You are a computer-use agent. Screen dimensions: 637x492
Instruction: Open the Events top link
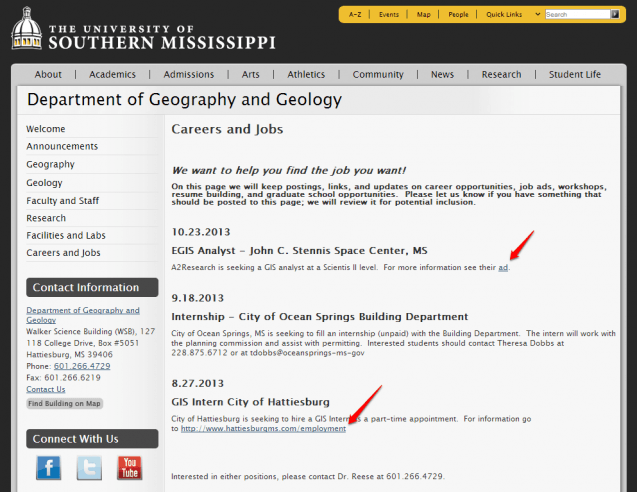[389, 15]
